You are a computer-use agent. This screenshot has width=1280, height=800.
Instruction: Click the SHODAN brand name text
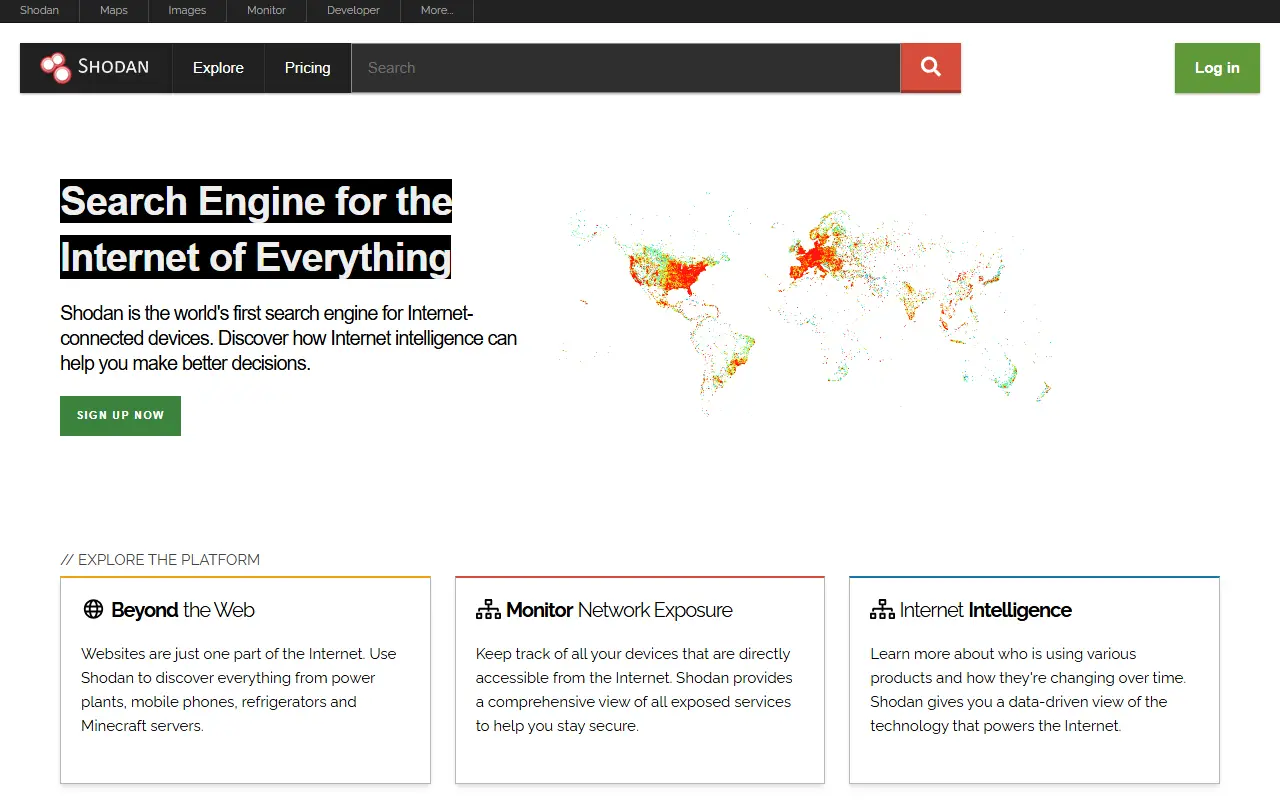[113, 68]
